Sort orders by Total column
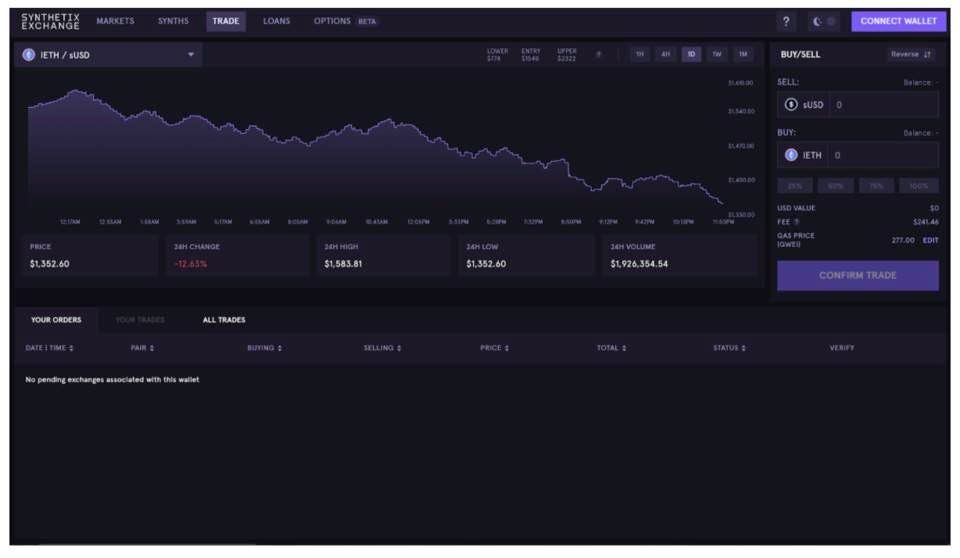The height and width of the screenshot is (558, 960). (x=612, y=348)
